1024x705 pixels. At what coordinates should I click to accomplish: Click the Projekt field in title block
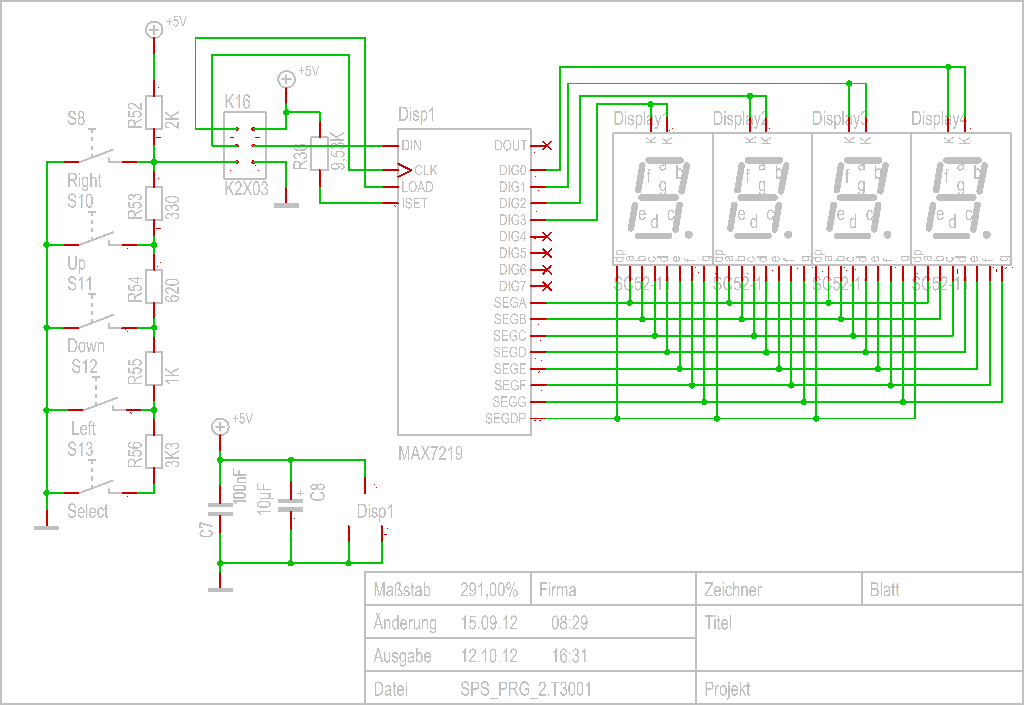click(x=727, y=689)
